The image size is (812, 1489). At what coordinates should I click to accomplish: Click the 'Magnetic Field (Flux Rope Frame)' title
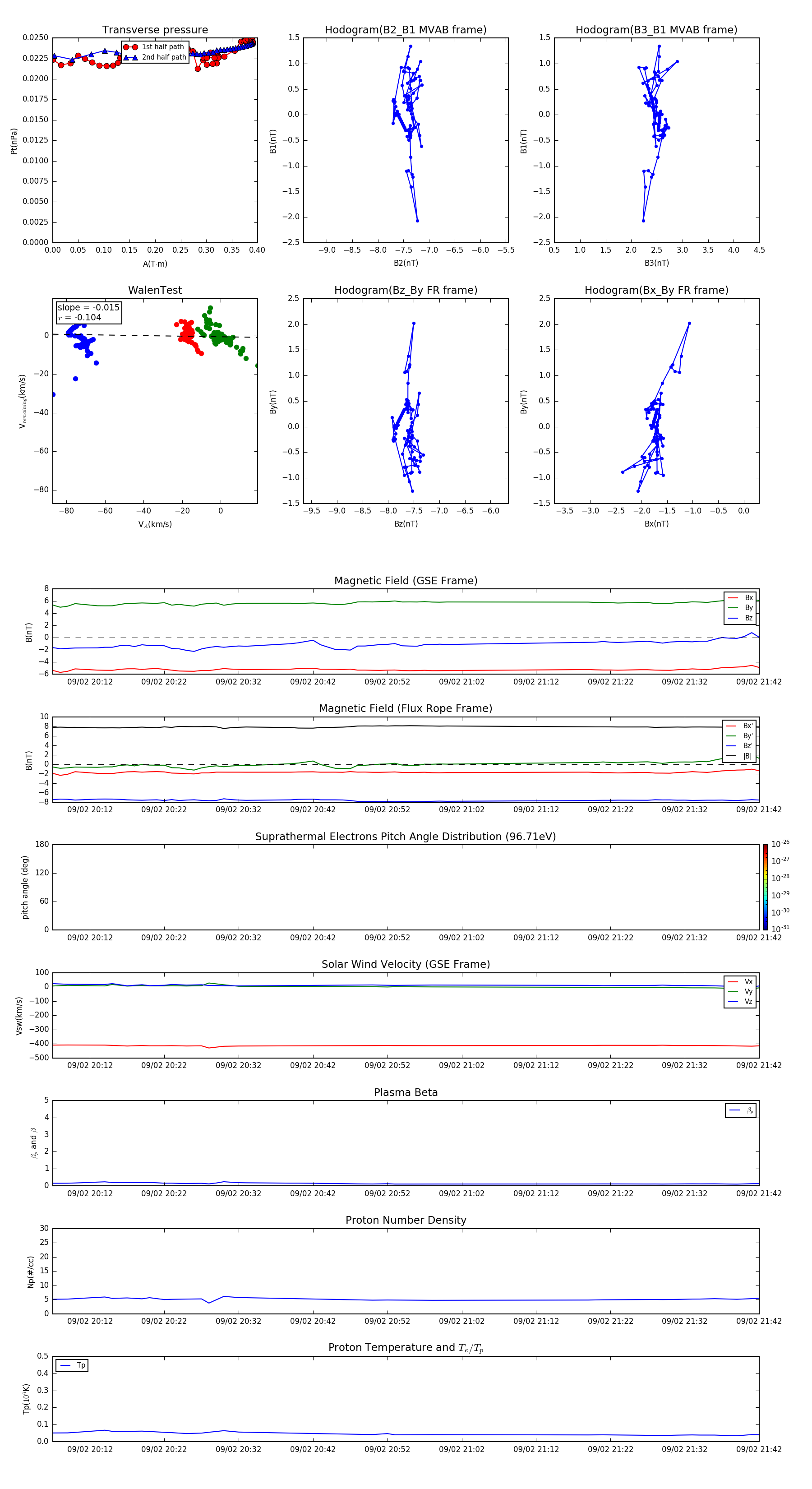click(x=406, y=709)
